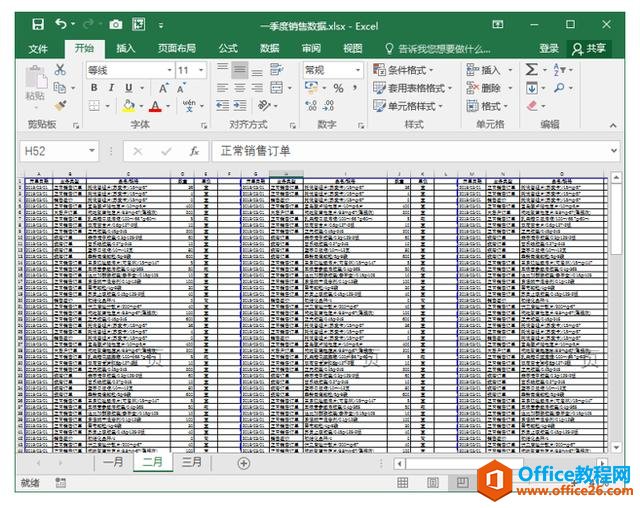The height and width of the screenshot is (508, 640).
Task: Open the 文件 file tab
Action: [38, 49]
